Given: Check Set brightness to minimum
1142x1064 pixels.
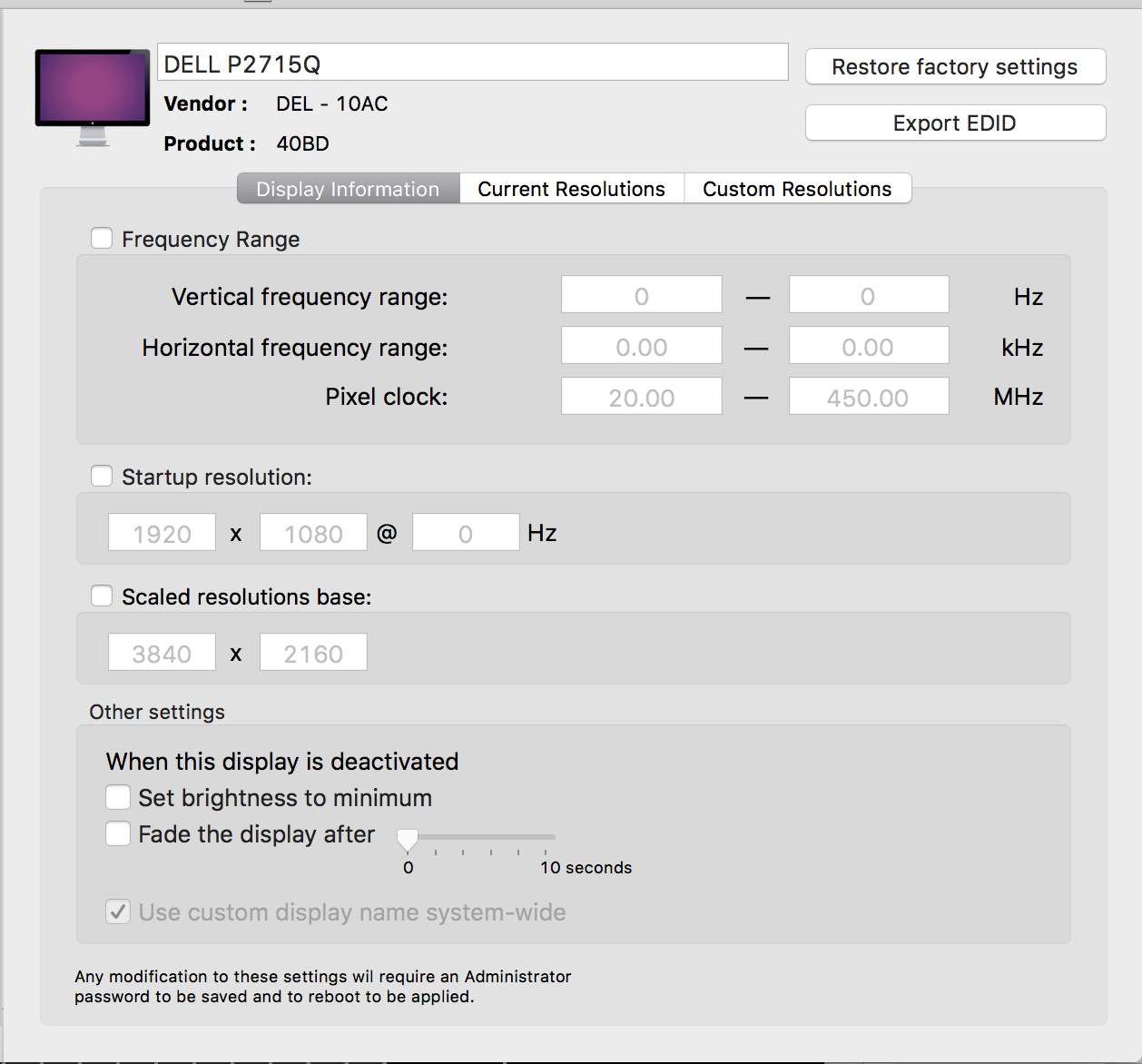Looking at the screenshot, I should coord(118,797).
